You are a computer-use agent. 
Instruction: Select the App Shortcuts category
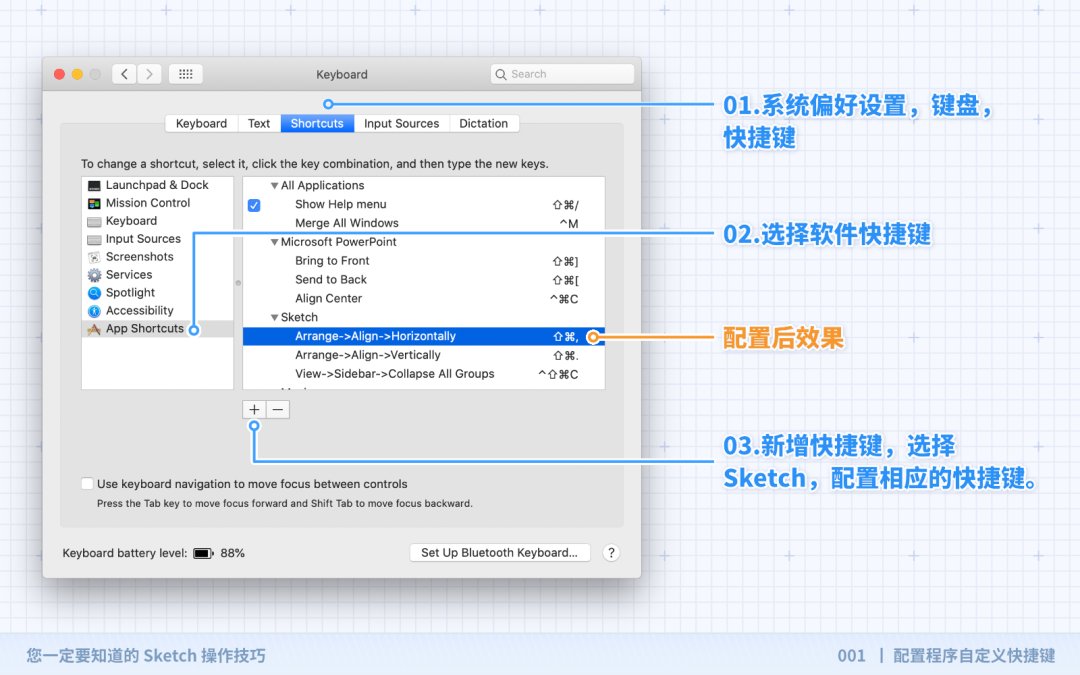point(158,329)
